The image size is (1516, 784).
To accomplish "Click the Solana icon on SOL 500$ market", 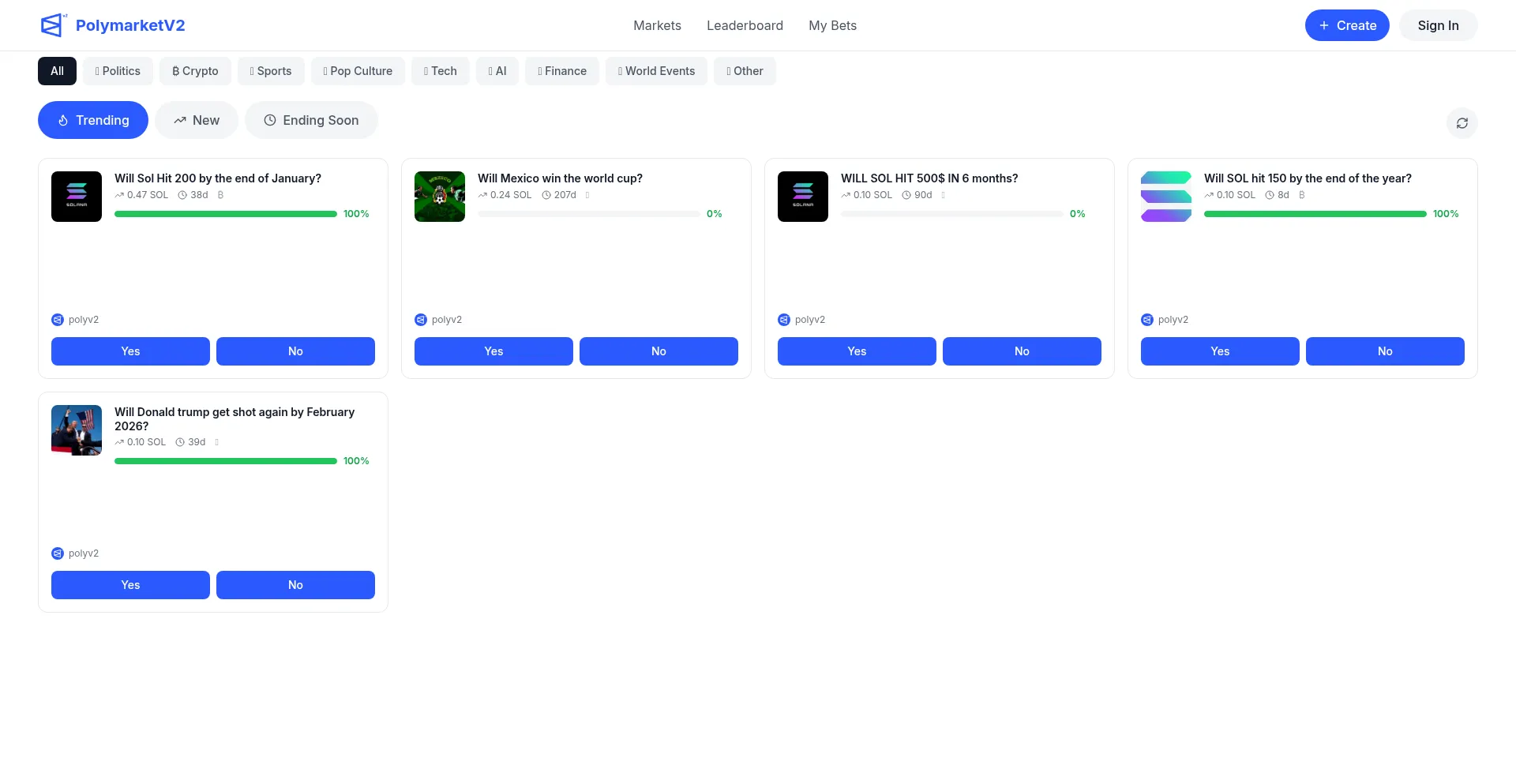I will tap(803, 197).
